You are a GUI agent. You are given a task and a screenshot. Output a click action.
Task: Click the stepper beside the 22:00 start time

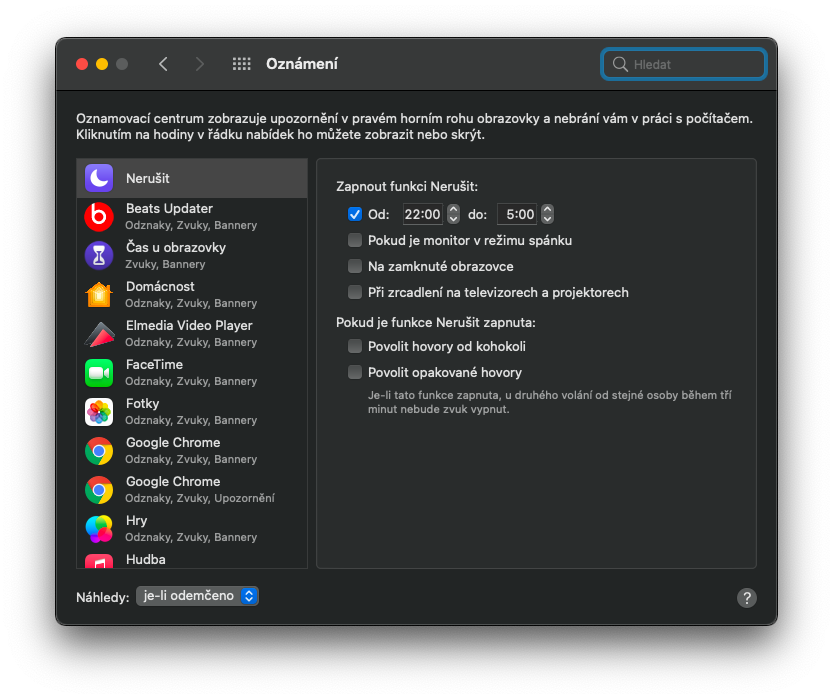point(453,214)
